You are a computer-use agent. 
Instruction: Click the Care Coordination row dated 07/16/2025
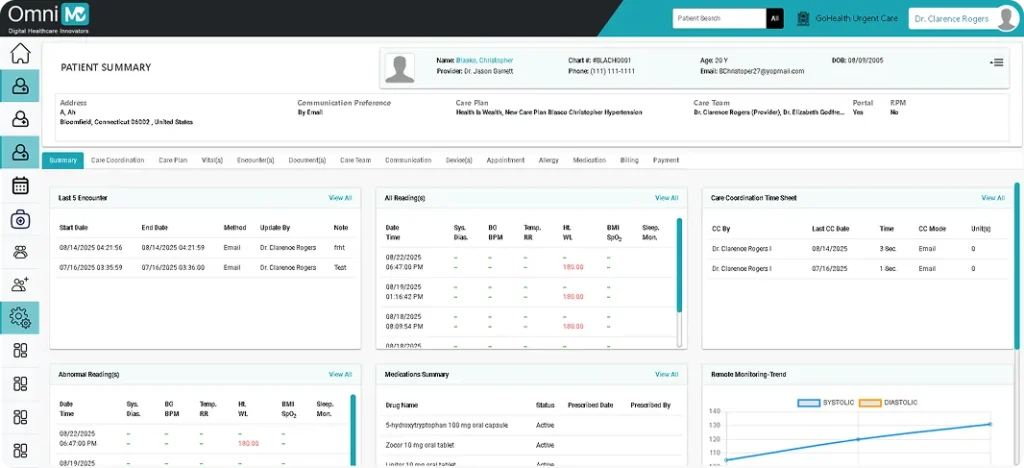click(x=857, y=268)
